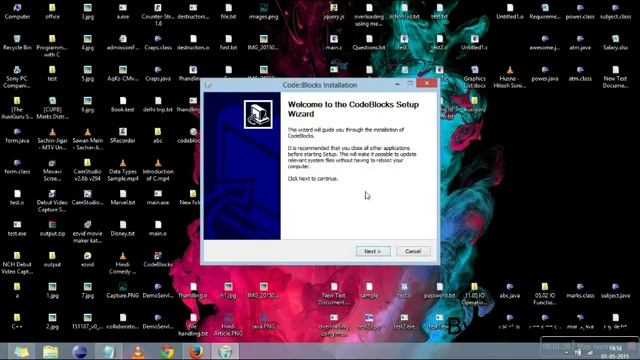
Task: Open VLC media player from the taskbar
Action: pos(138,352)
